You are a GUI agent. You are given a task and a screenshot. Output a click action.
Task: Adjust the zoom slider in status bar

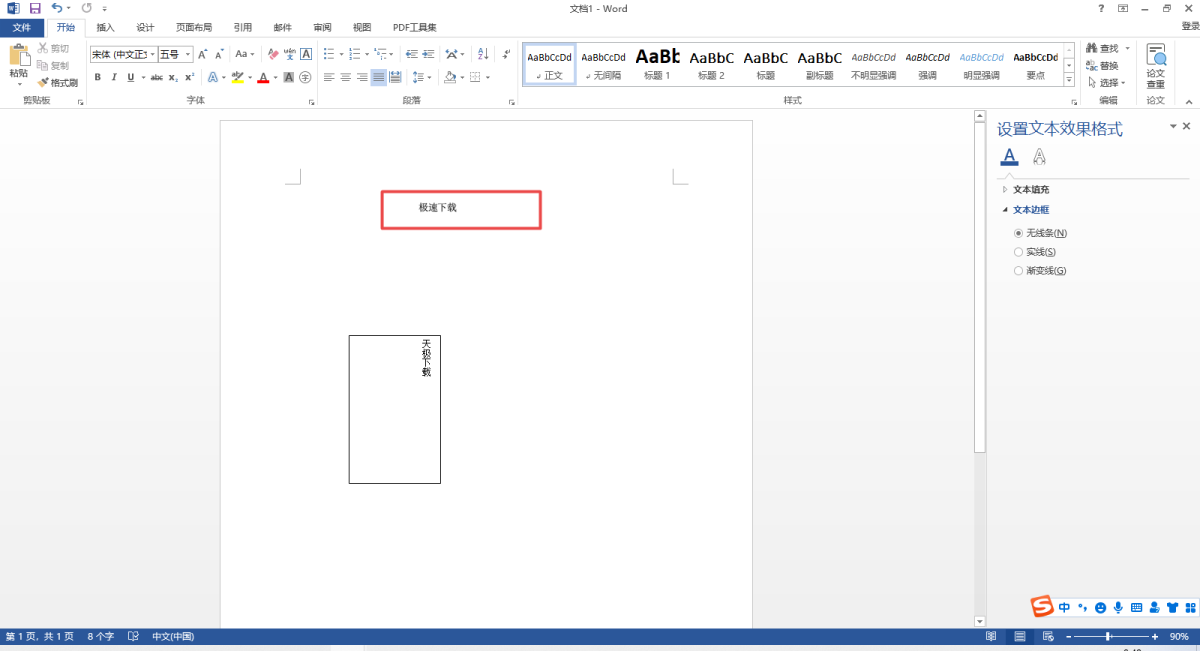(x=1108, y=637)
